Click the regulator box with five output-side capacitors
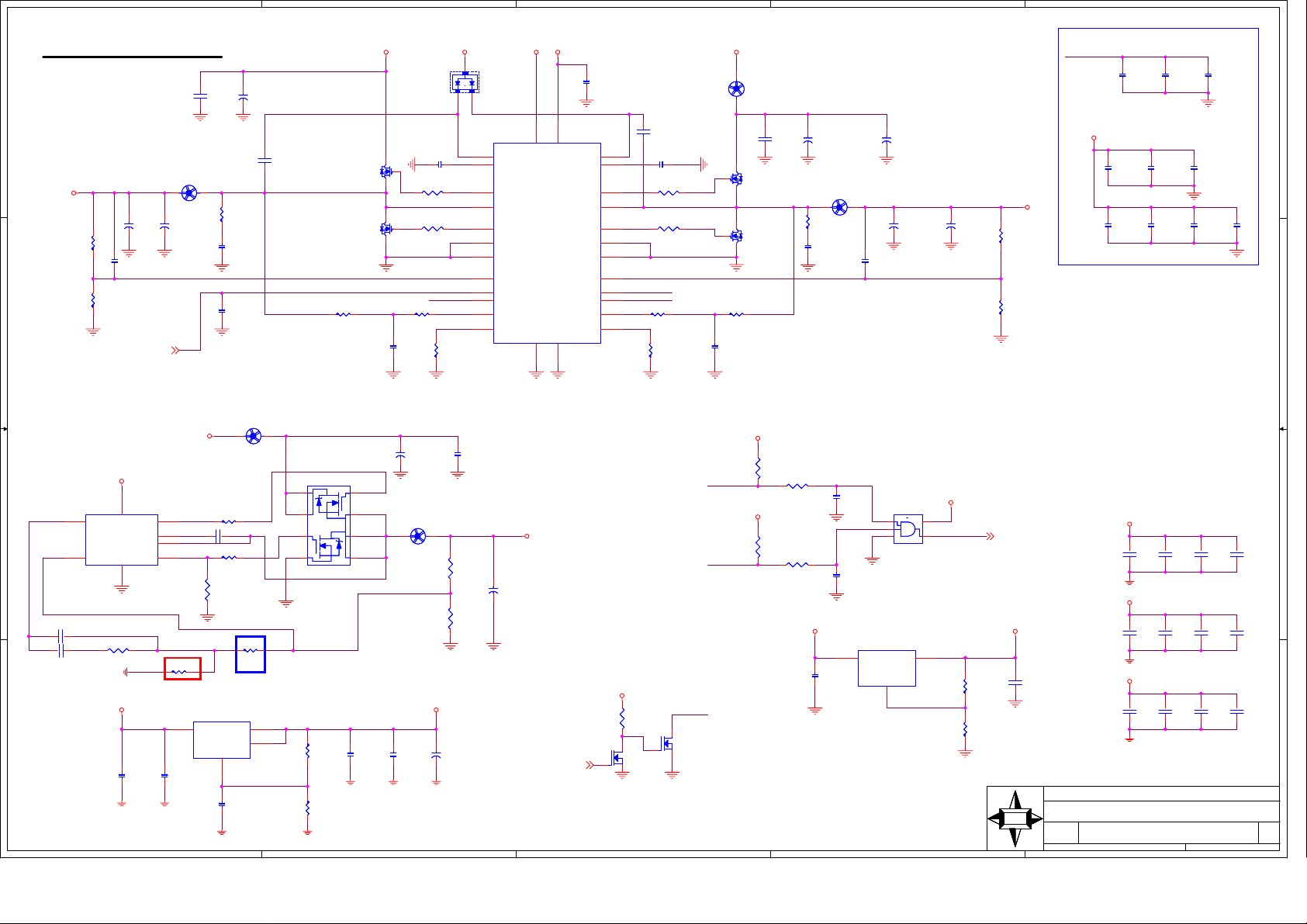1307x924 pixels. (222, 740)
